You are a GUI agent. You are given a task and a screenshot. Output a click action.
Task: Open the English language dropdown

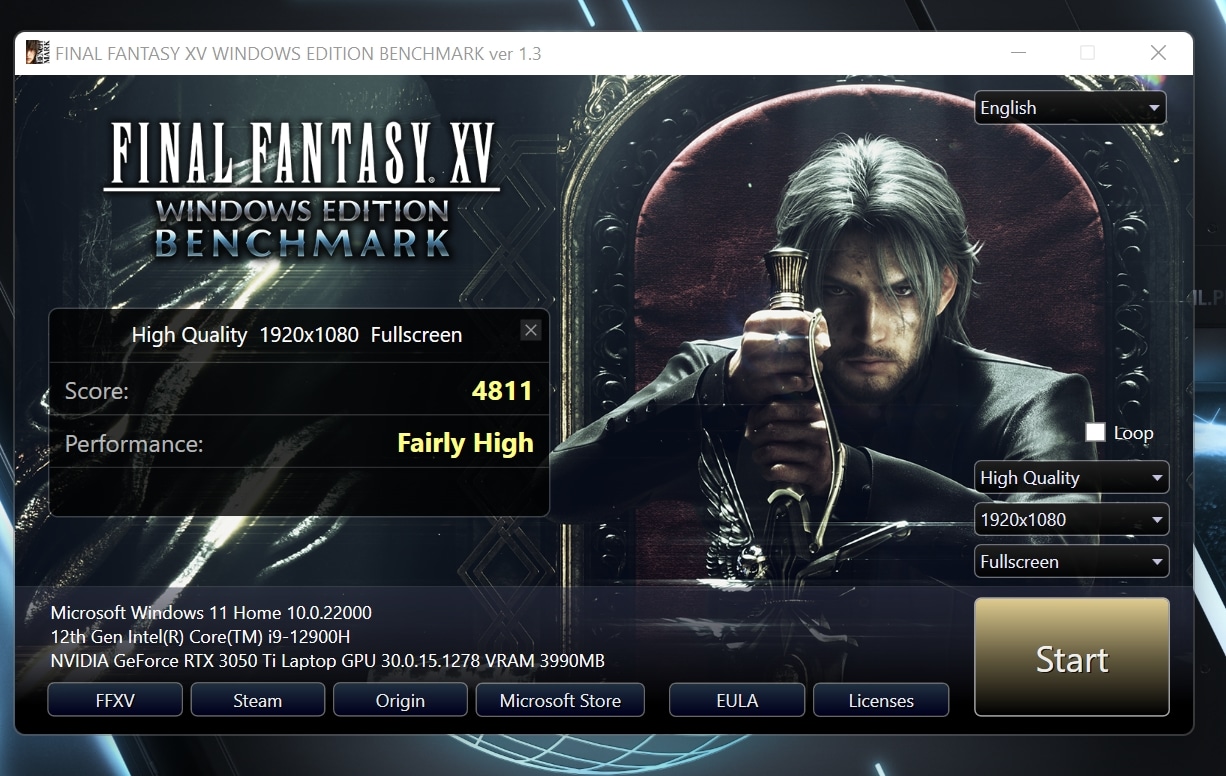(1070, 108)
